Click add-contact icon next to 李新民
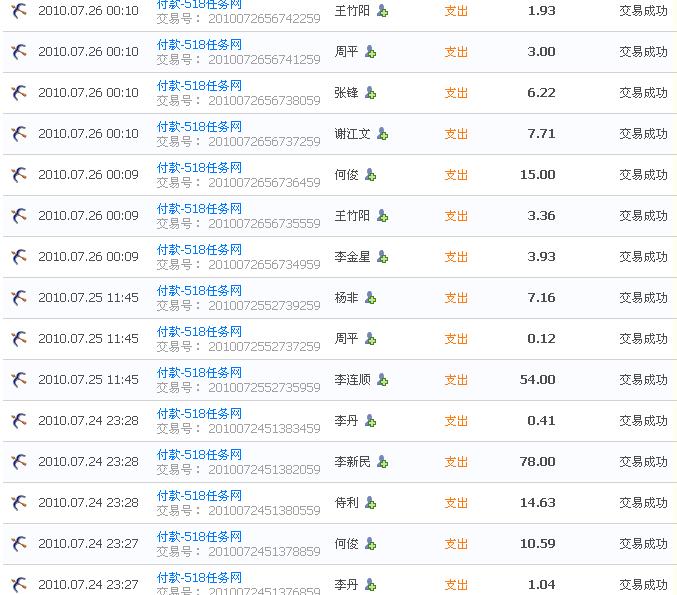Viewport: 677px width, 595px height. [x=382, y=462]
